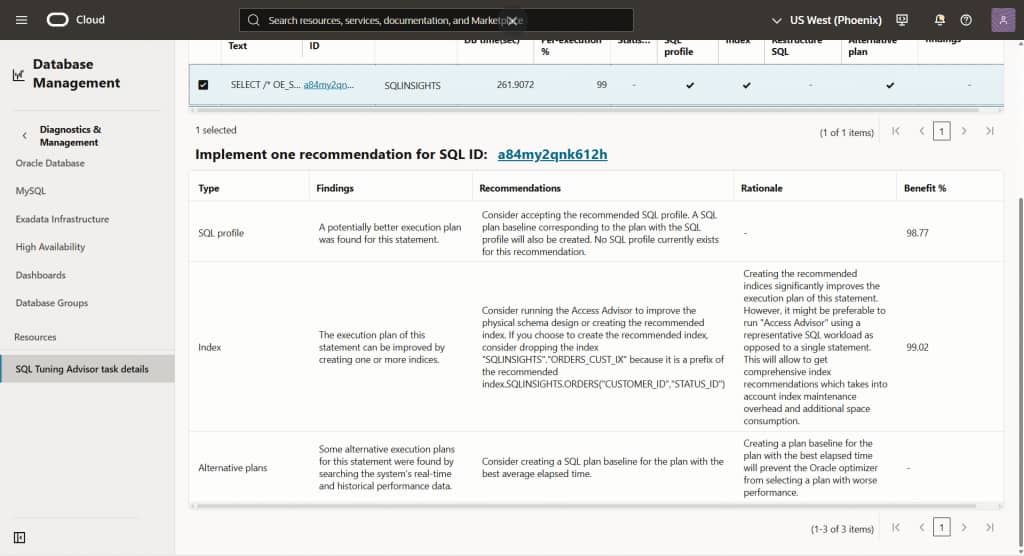
Task: Open the help question mark icon
Action: coord(966,20)
